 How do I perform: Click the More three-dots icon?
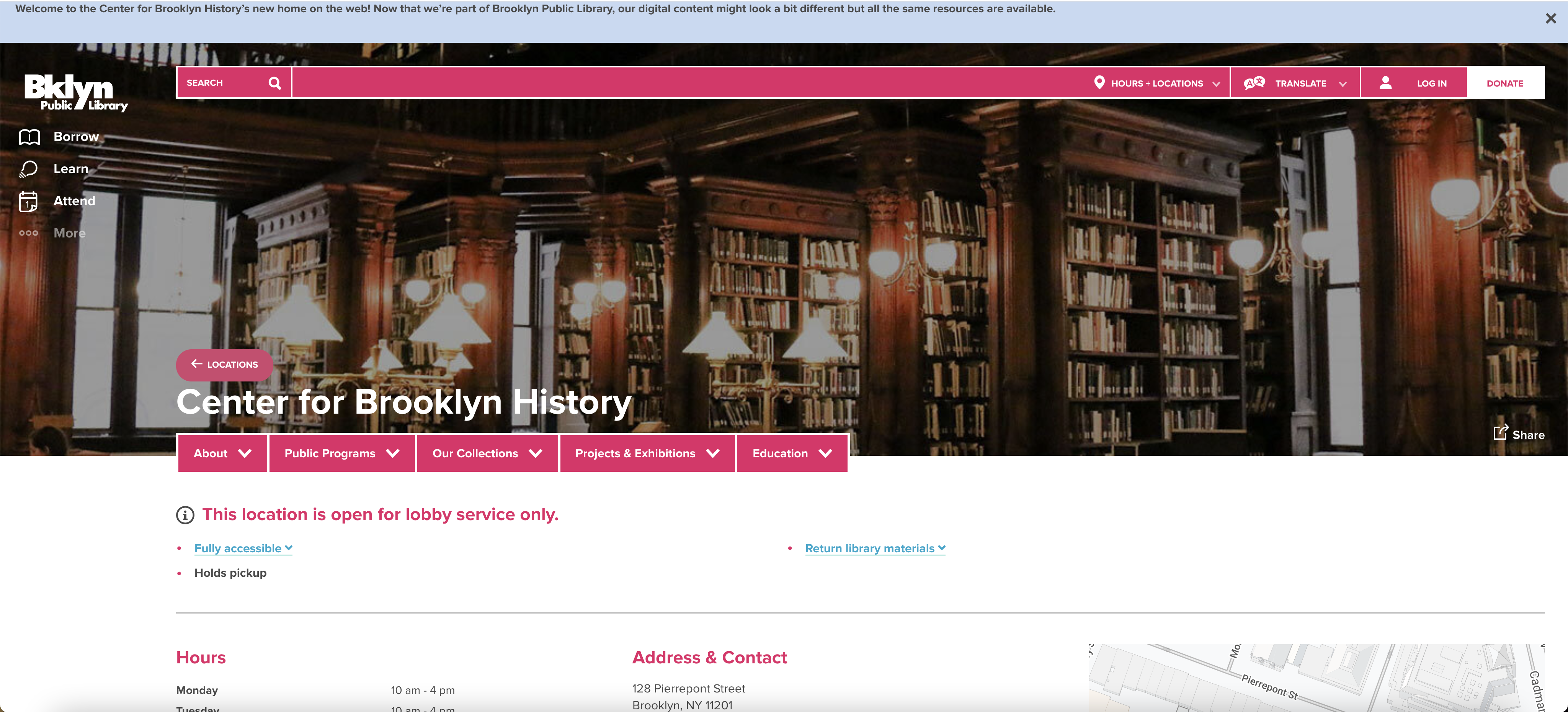pos(29,233)
